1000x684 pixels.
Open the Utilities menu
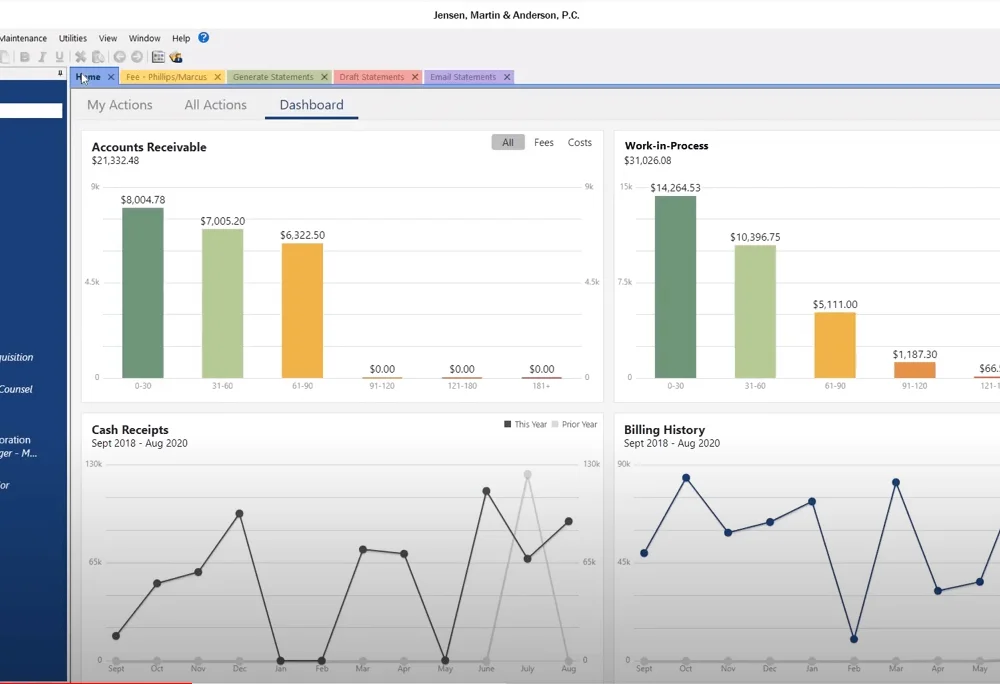[x=73, y=38]
